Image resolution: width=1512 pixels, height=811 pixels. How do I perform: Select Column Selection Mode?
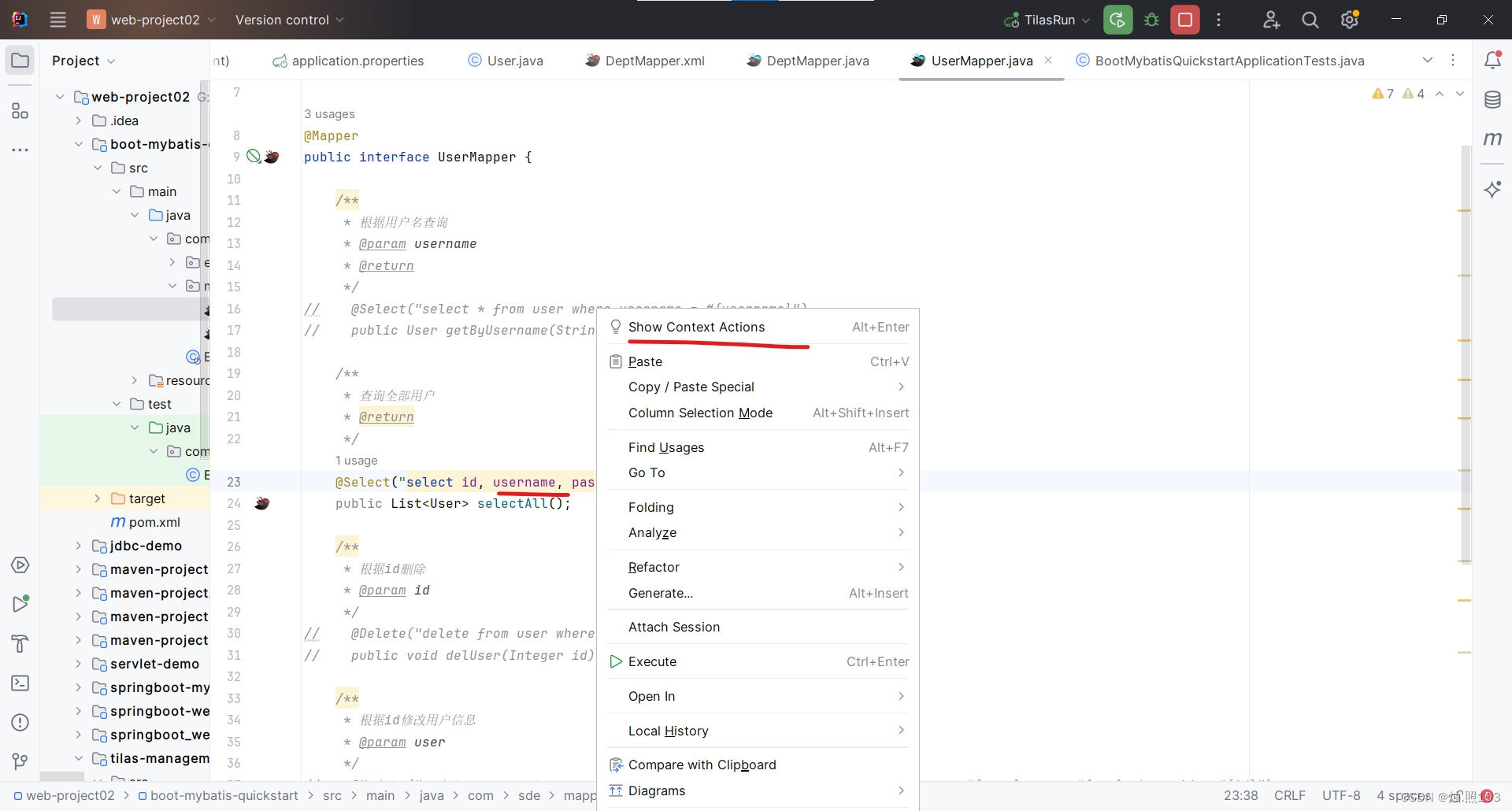pos(758,413)
